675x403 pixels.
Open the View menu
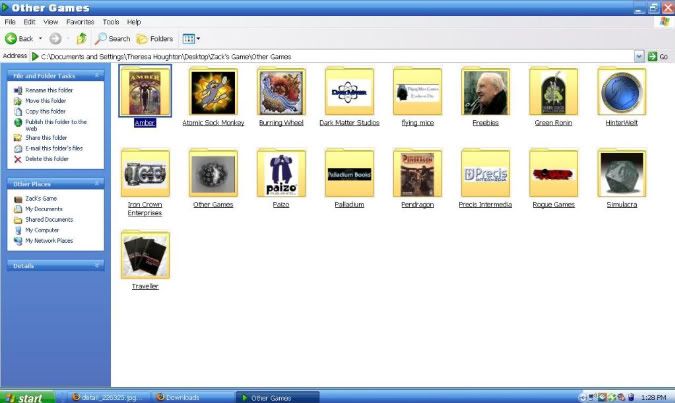pyautogui.click(x=50, y=22)
